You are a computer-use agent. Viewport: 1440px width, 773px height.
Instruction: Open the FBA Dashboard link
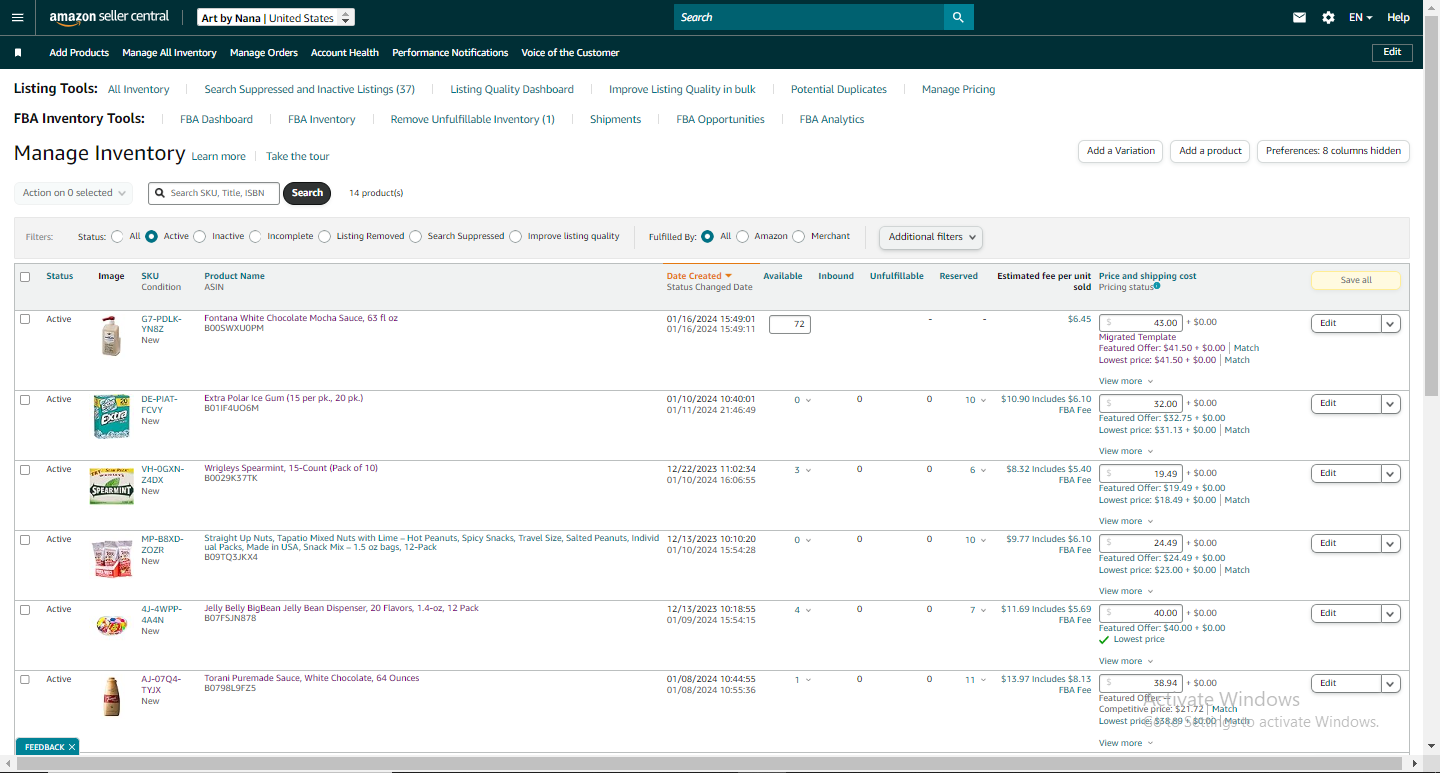click(x=216, y=119)
